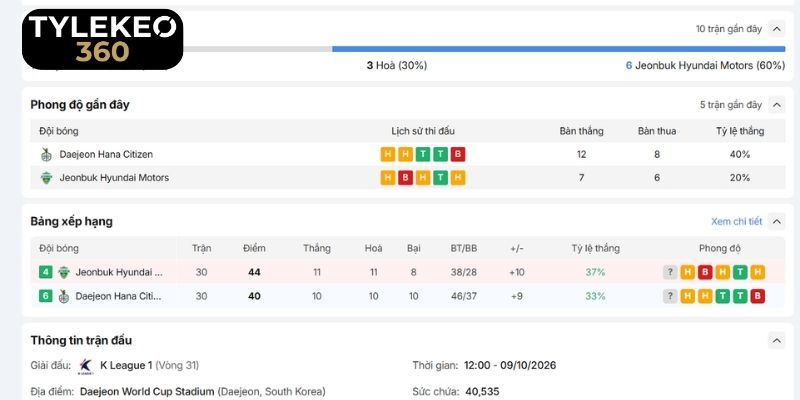The image size is (800, 400).
Task: Click 46/37 goals cell for Daejeon
Action: click(x=464, y=296)
